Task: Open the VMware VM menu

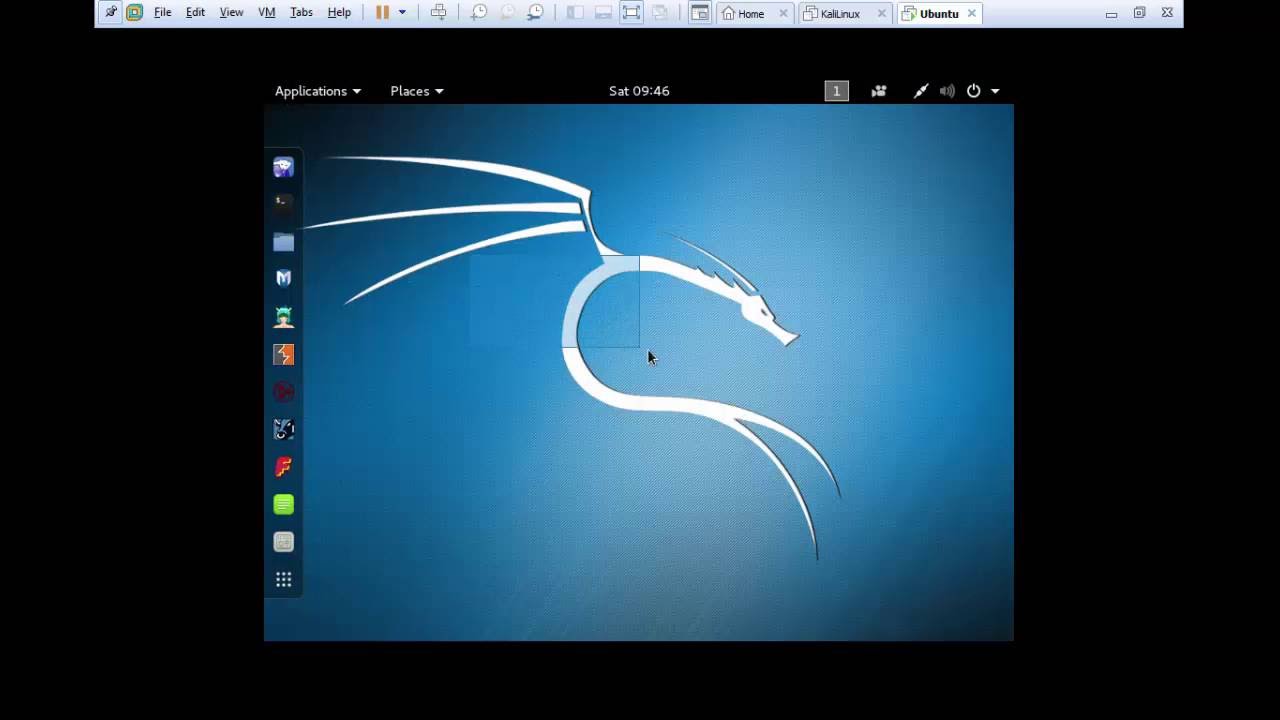Action: (267, 13)
